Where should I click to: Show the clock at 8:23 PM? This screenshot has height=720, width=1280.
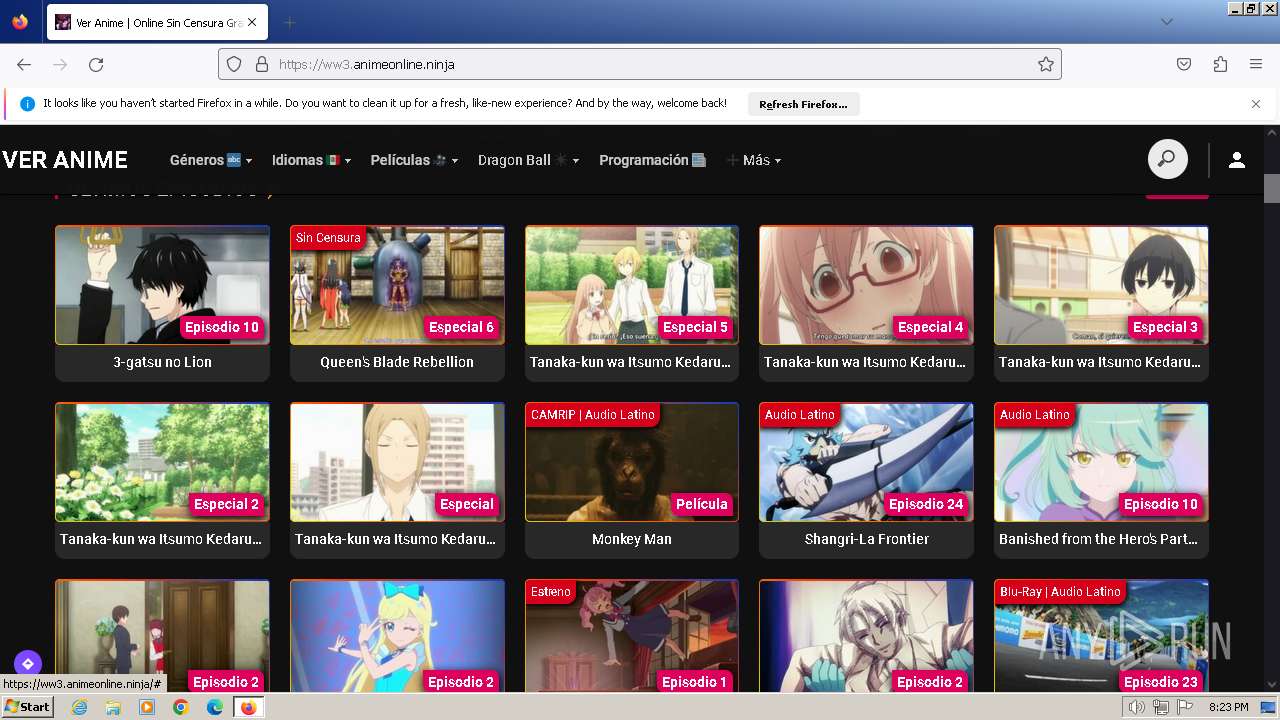1228,707
